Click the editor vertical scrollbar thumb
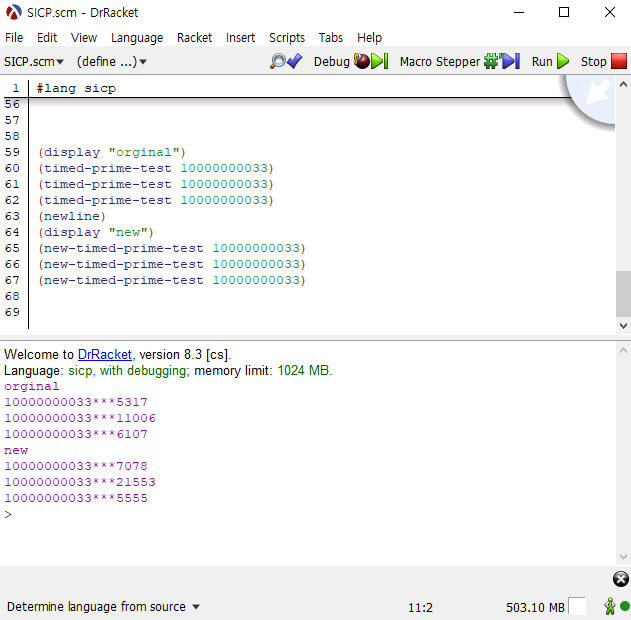The height and width of the screenshot is (620, 631). (623, 293)
